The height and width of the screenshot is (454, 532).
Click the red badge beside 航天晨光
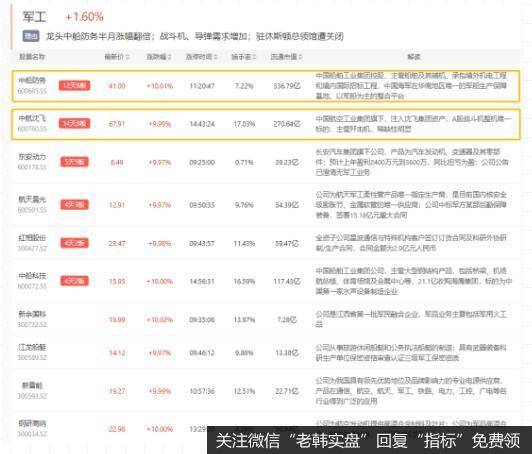[x=74, y=205]
